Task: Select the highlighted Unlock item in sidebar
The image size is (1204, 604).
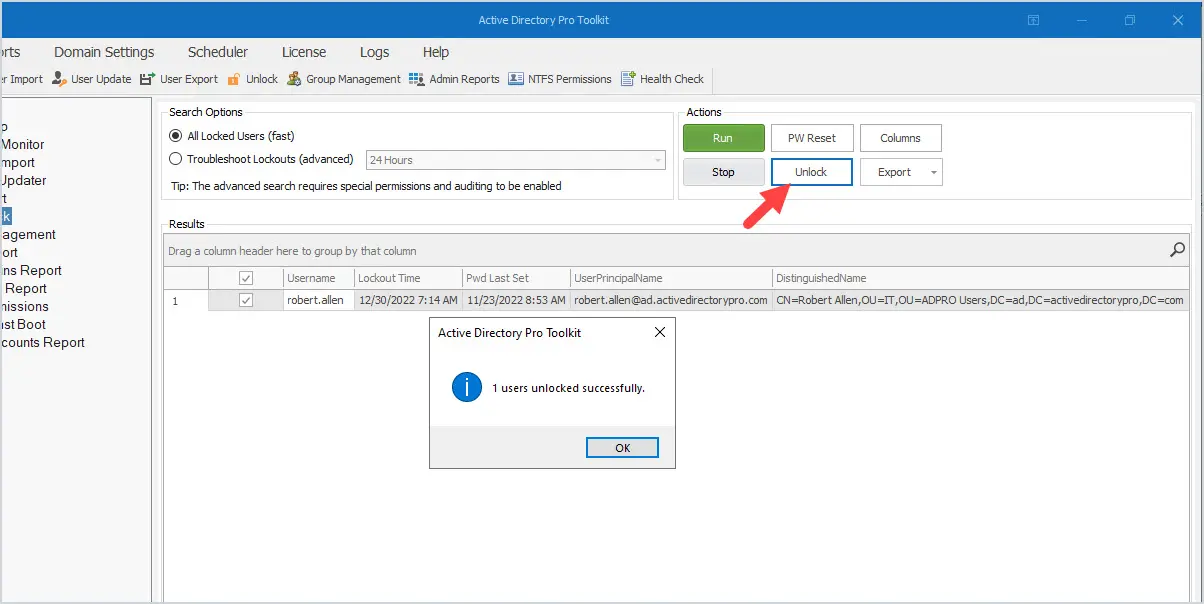Action: click(6, 216)
